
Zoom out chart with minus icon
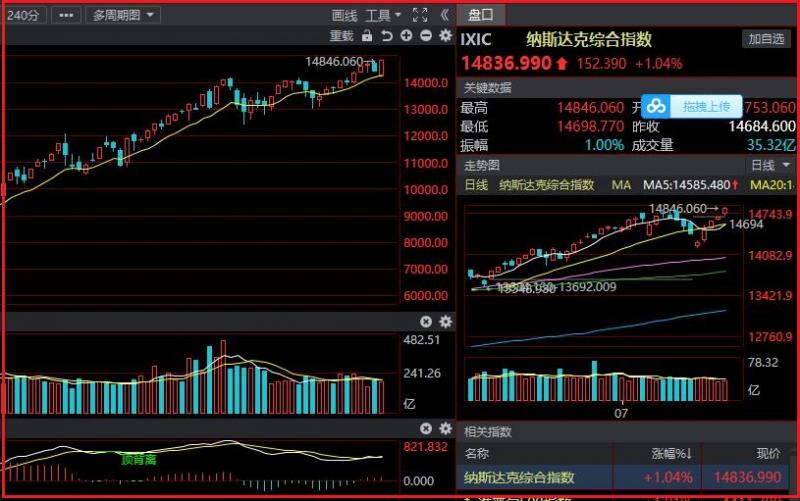426,35
